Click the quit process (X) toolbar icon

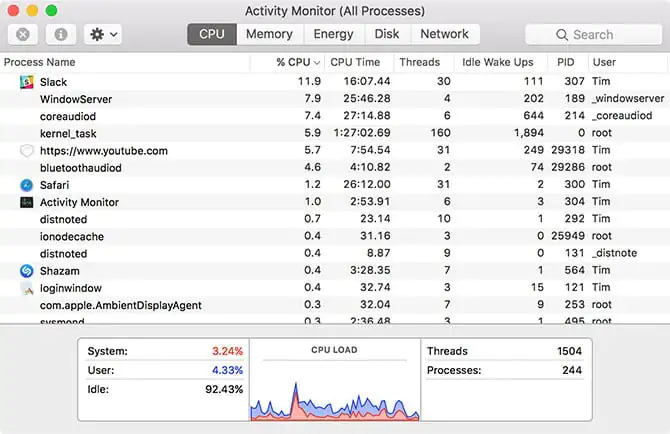pyautogui.click(x=23, y=34)
